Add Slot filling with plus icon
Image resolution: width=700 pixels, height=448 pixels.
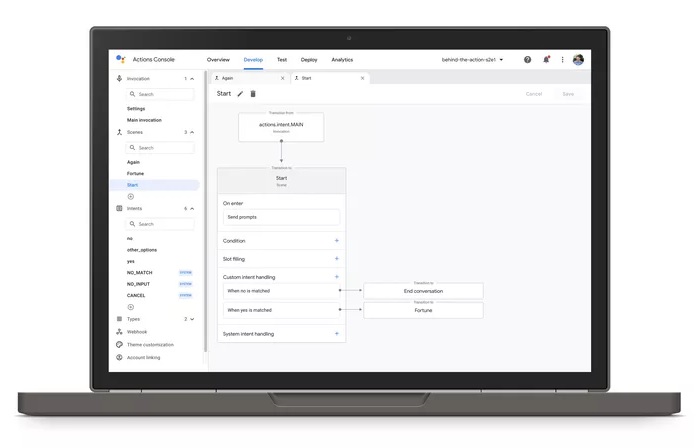(337, 259)
